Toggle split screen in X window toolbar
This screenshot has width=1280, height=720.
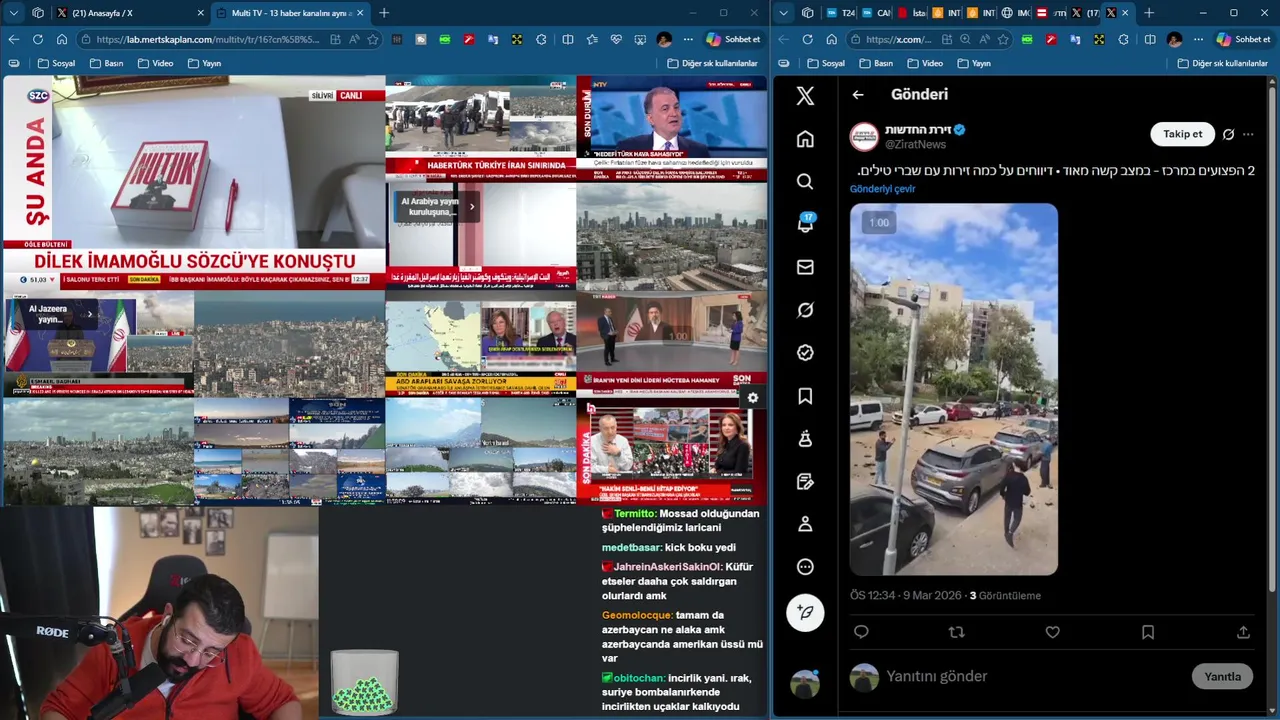1150,39
